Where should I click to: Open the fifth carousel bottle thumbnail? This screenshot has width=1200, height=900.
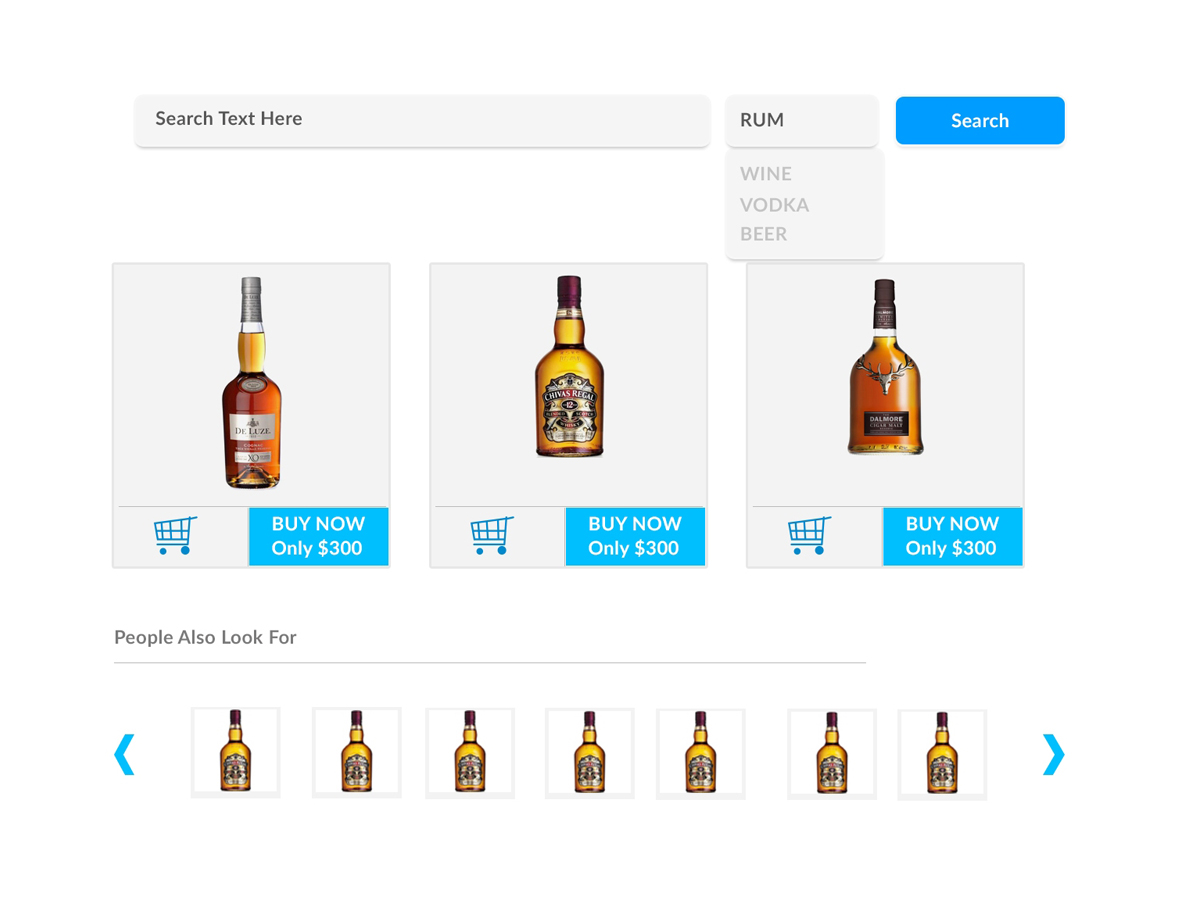(x=701, y=754)
